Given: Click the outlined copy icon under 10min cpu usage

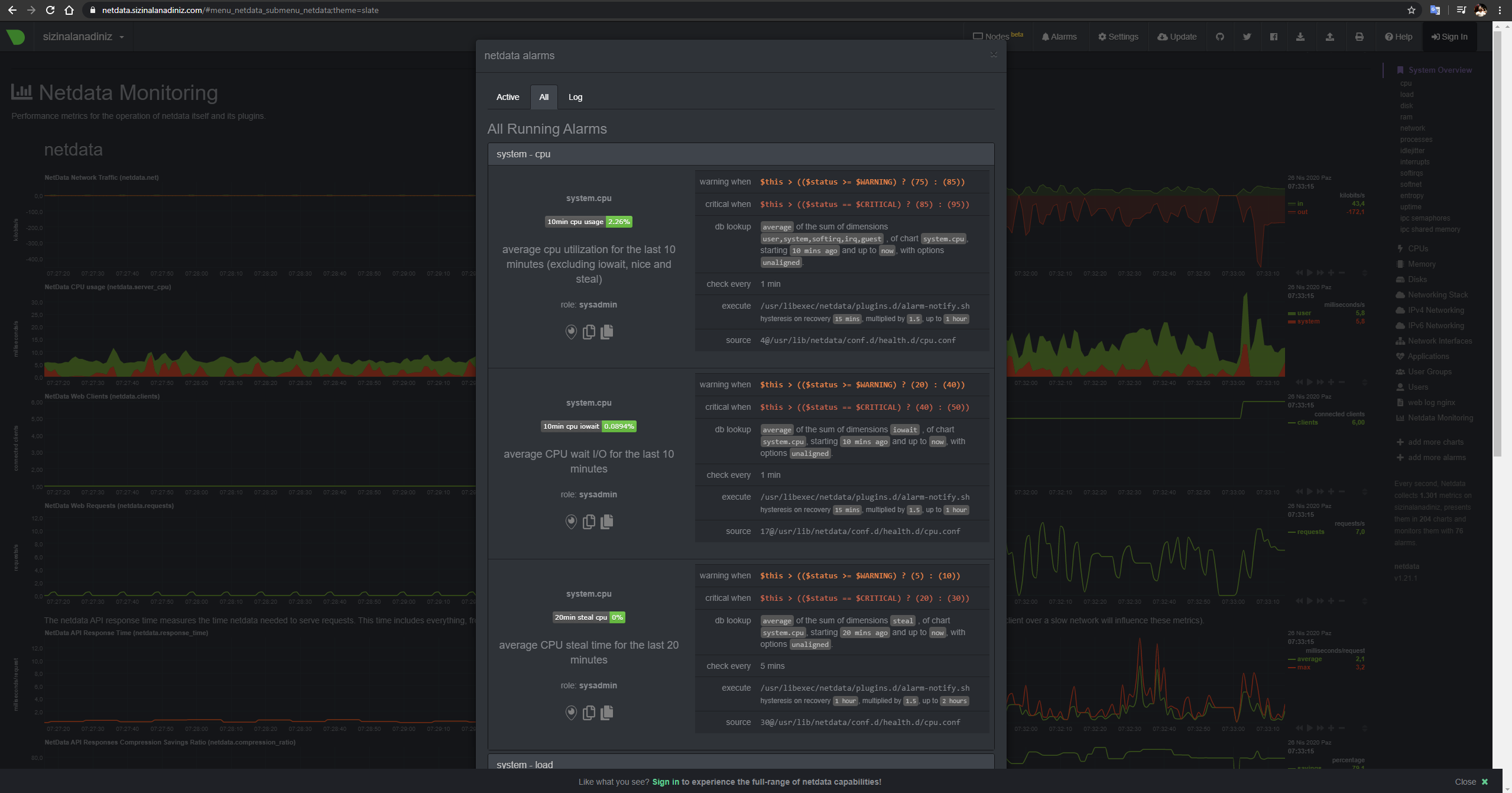Looking at the screenshot, I should click(589, 332).
